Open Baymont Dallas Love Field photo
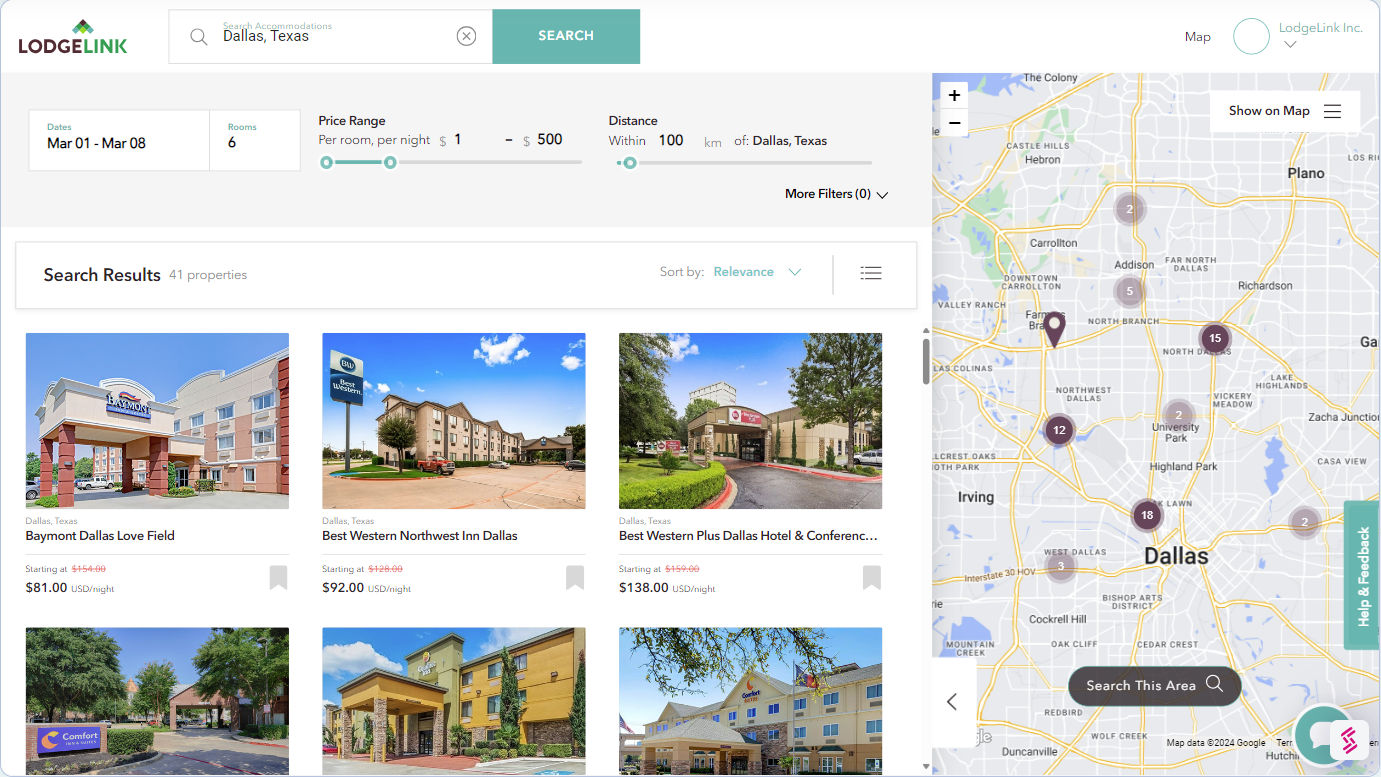This screenshot has height=777, width=1381. point(157,421)
